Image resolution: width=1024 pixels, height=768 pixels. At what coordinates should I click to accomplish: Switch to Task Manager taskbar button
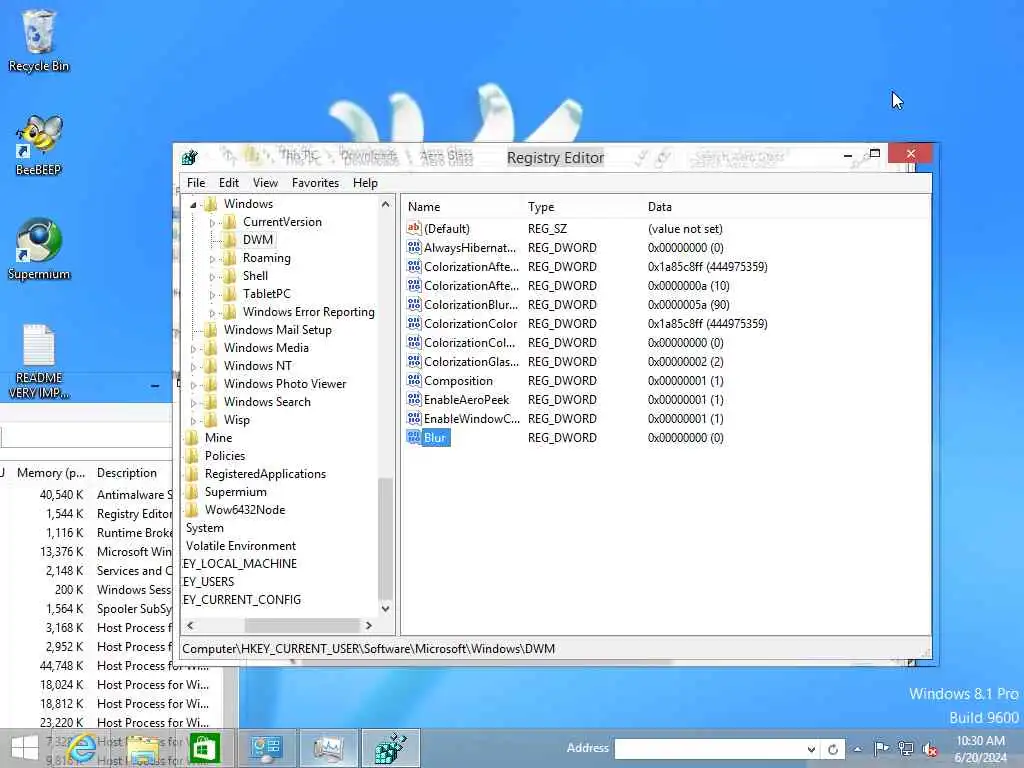tap(328, 748)
